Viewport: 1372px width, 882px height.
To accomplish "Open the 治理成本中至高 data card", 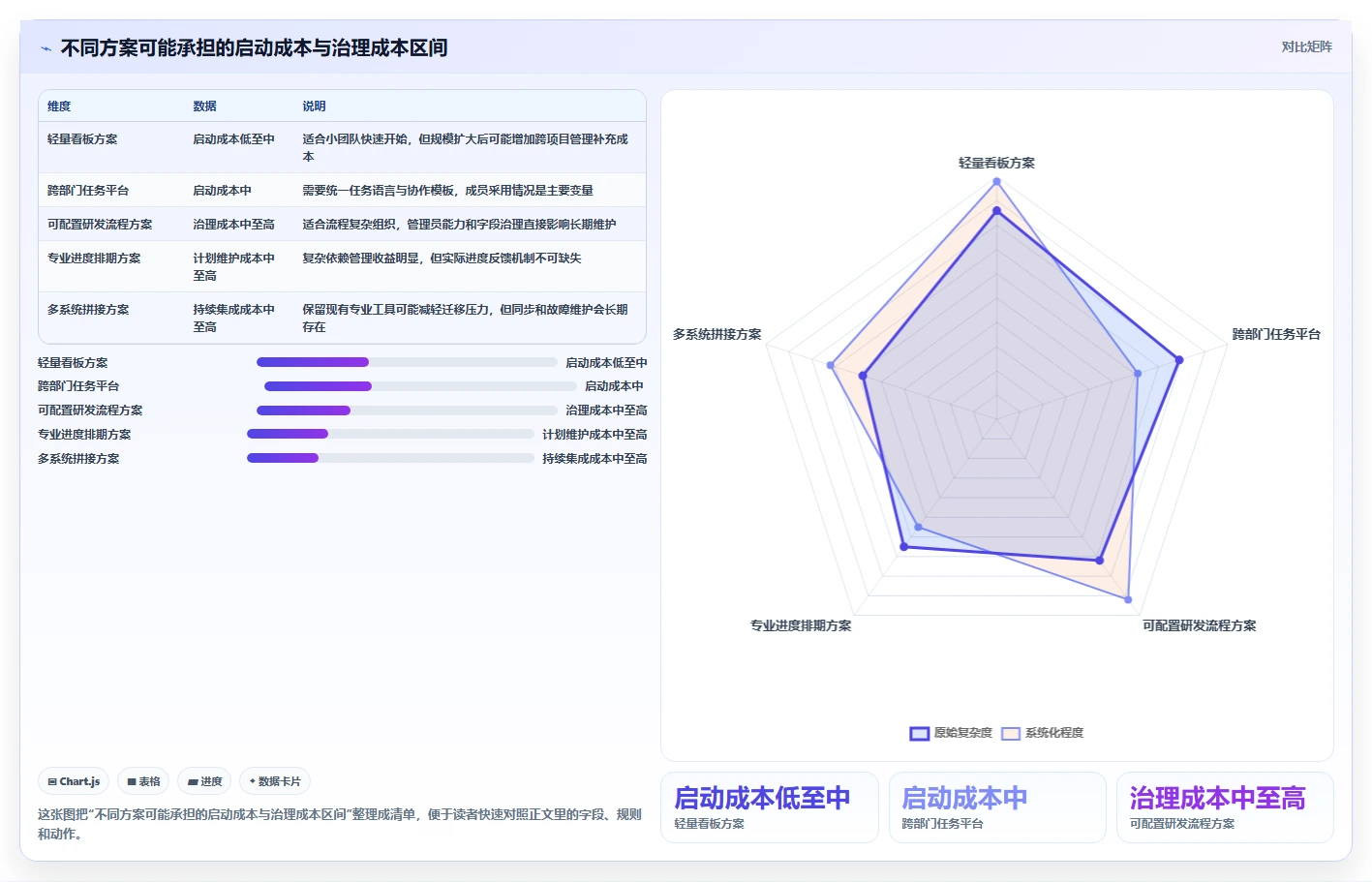I will [1225, 807].
